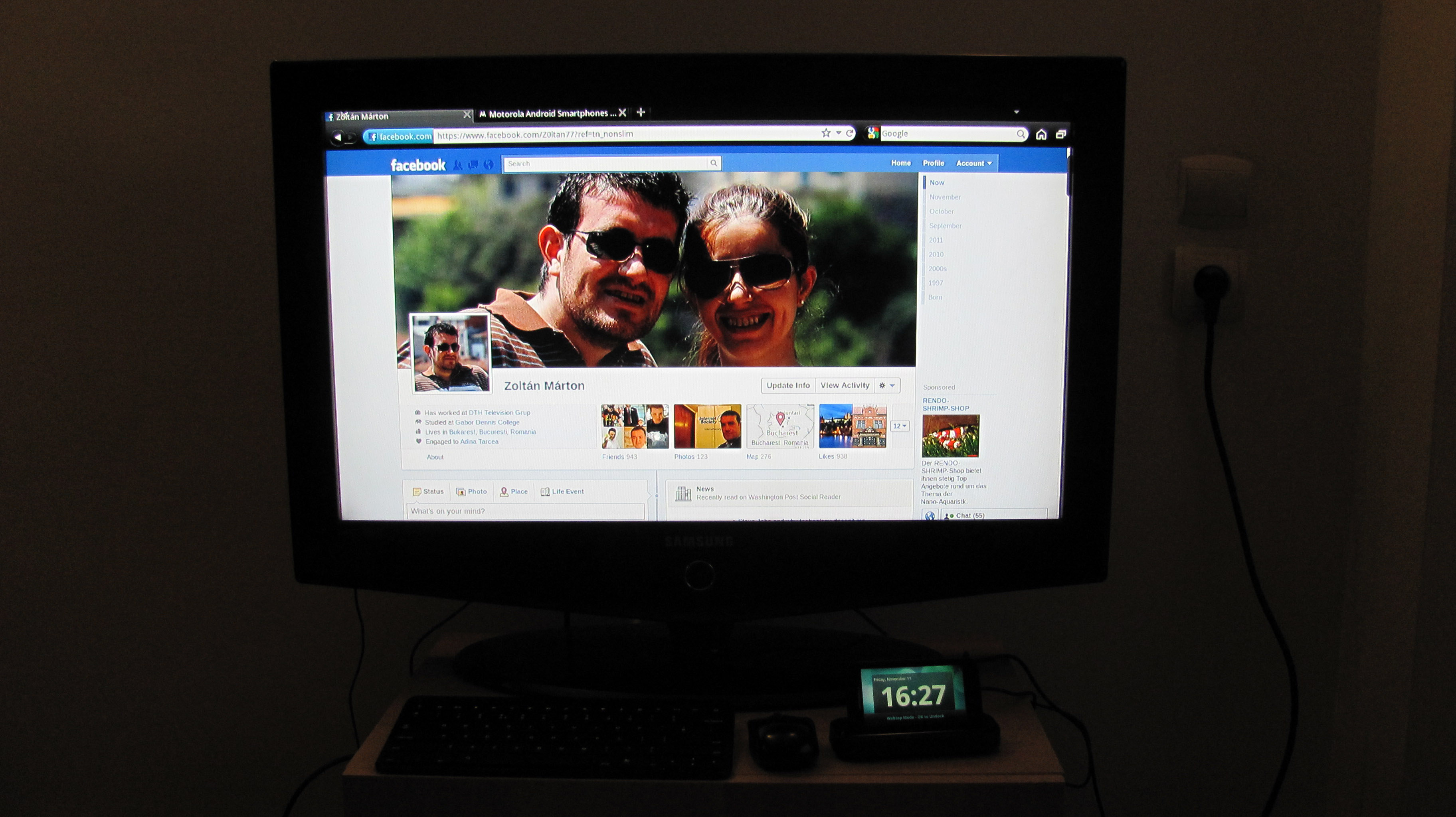
Task: Select the Photo tab in composer
Action: 472,491
